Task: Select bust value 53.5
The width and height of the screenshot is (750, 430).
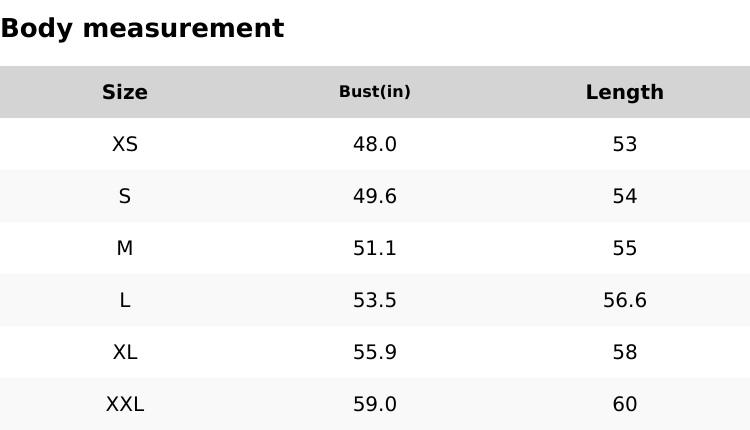Action: click(x=375, y=300)
